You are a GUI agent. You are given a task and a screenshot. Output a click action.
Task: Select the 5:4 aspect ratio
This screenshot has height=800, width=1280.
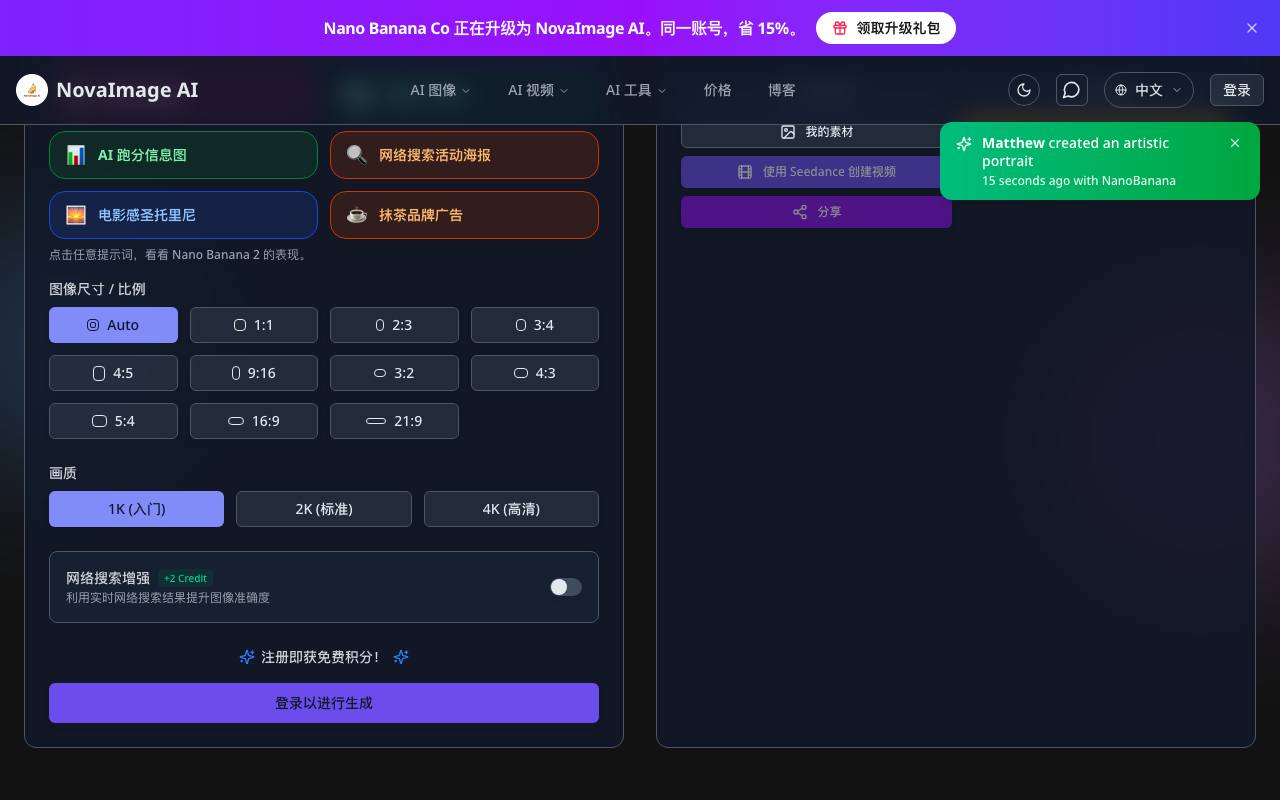[113, 421]
